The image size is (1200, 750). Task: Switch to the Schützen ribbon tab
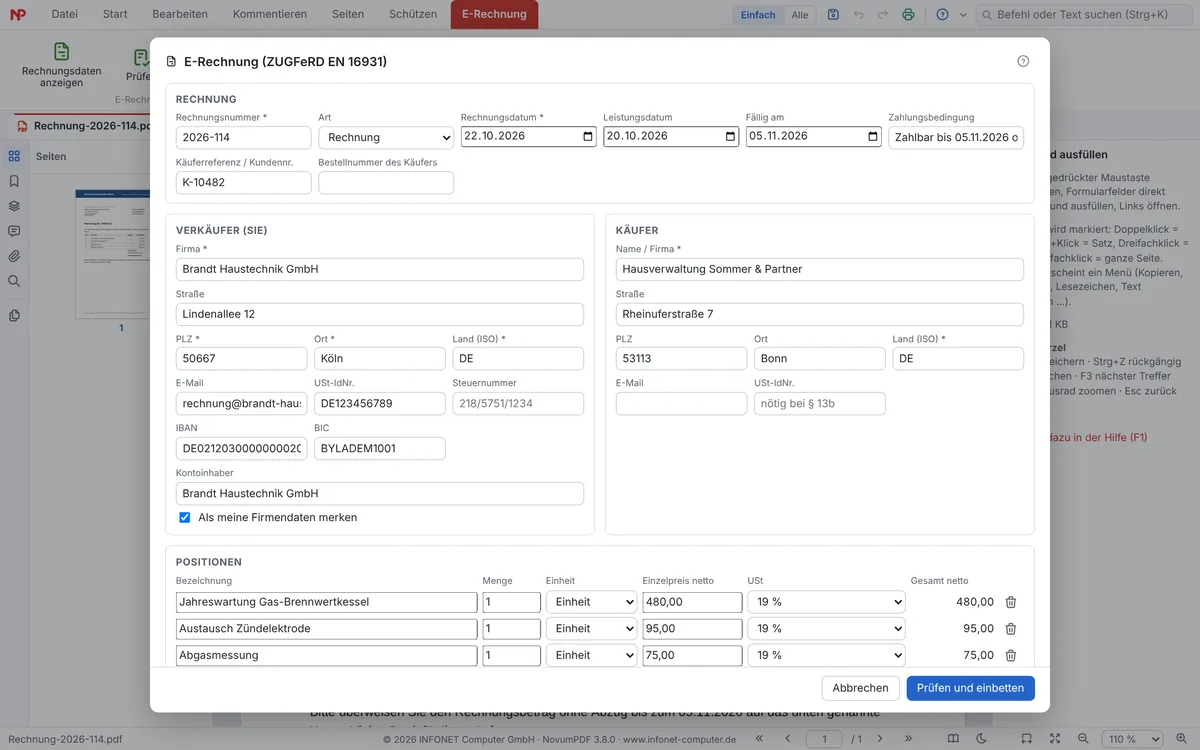coord(413,14)
